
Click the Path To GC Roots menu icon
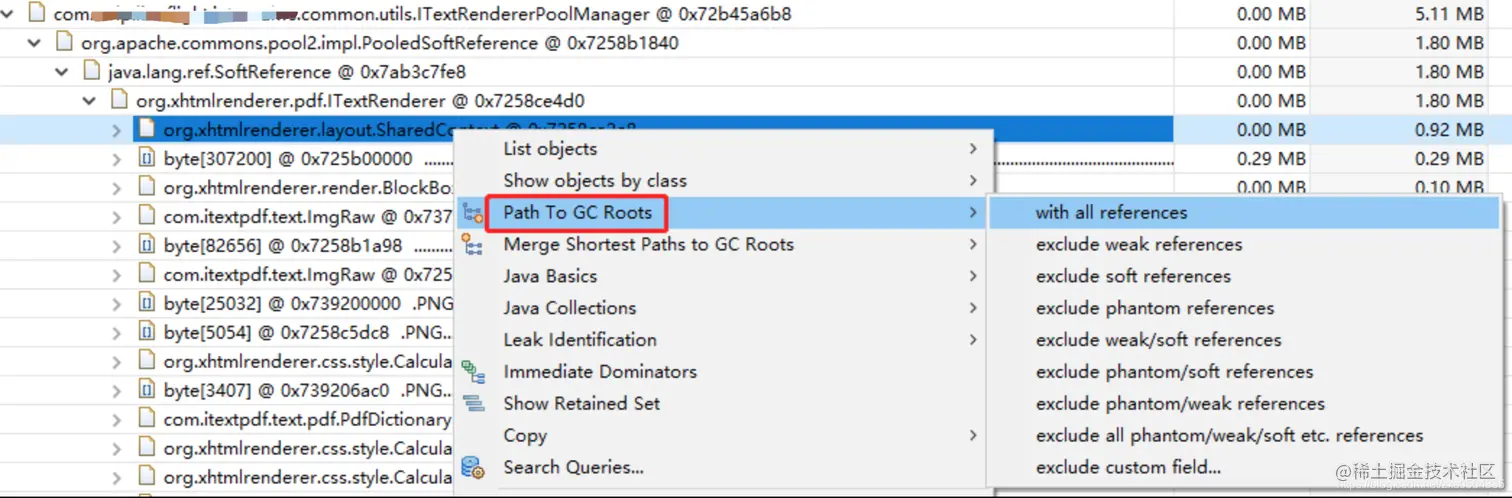[x=472, y=213]
